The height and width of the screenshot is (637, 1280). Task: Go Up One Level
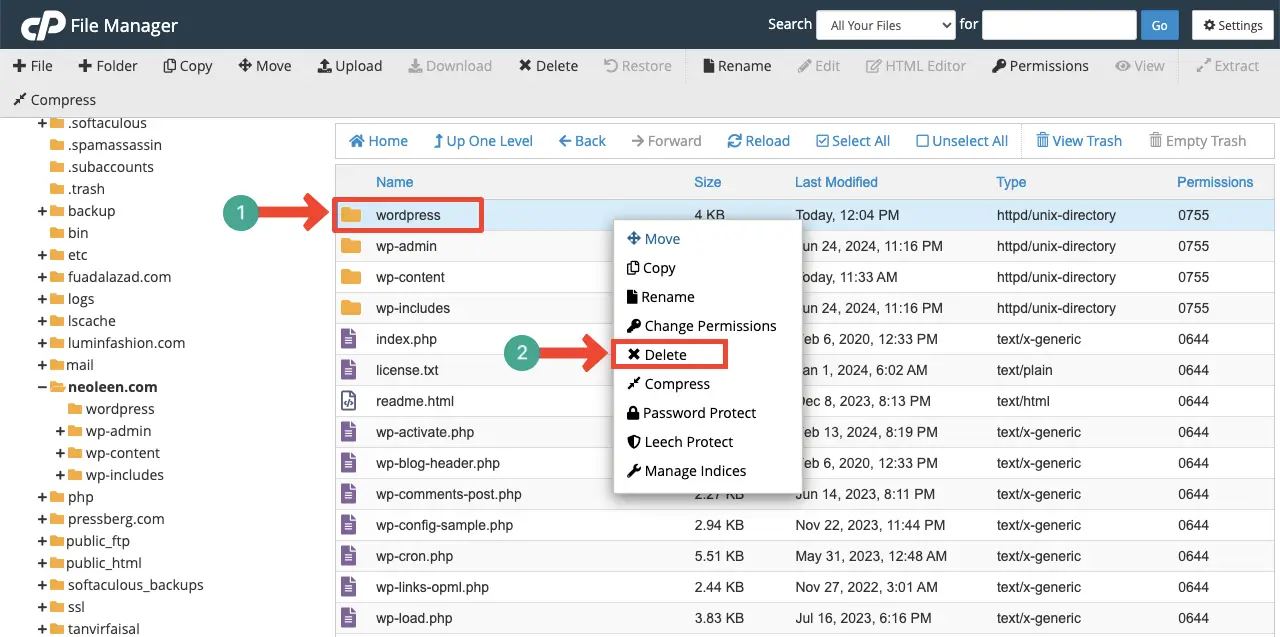point(482,141)
